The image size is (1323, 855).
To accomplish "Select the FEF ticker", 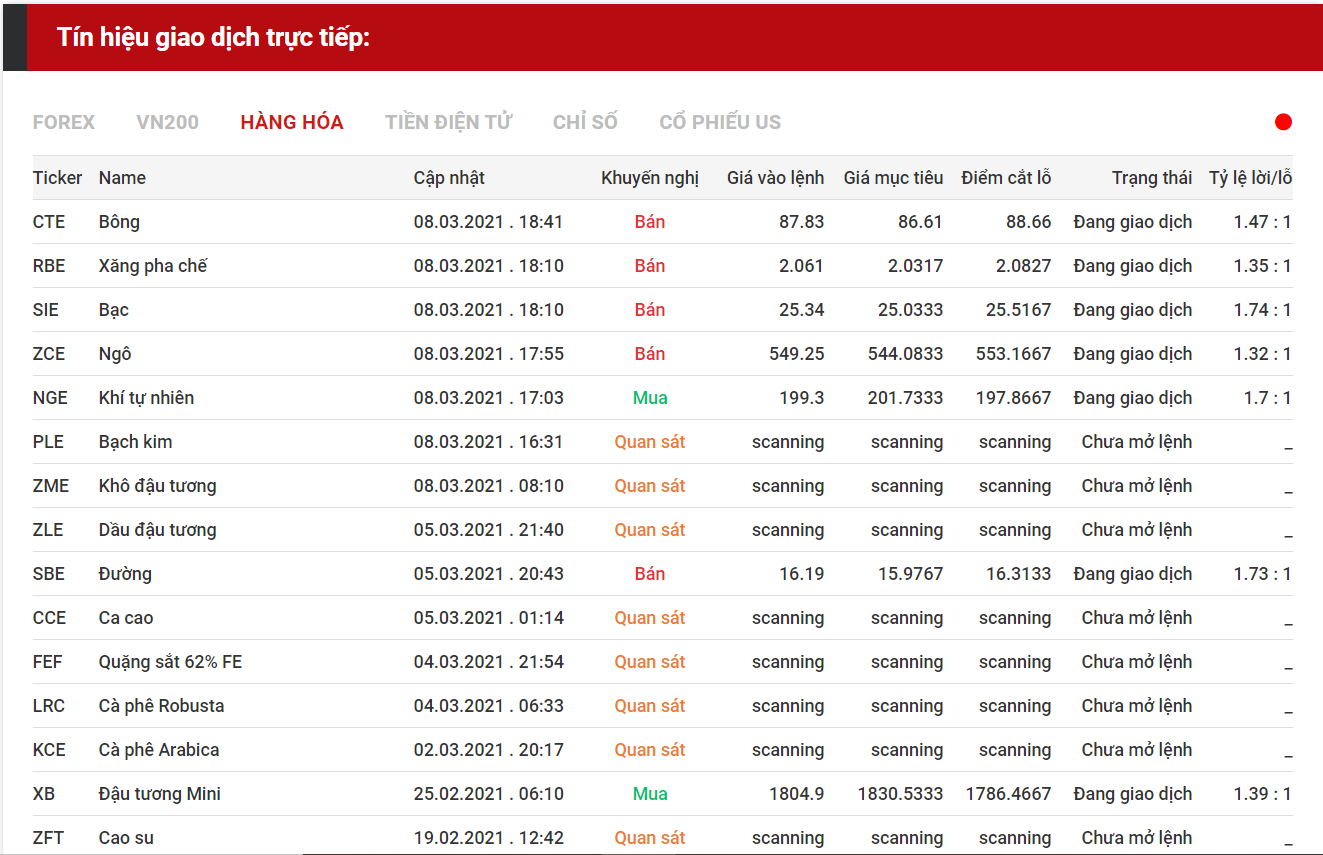I will 48,662.
